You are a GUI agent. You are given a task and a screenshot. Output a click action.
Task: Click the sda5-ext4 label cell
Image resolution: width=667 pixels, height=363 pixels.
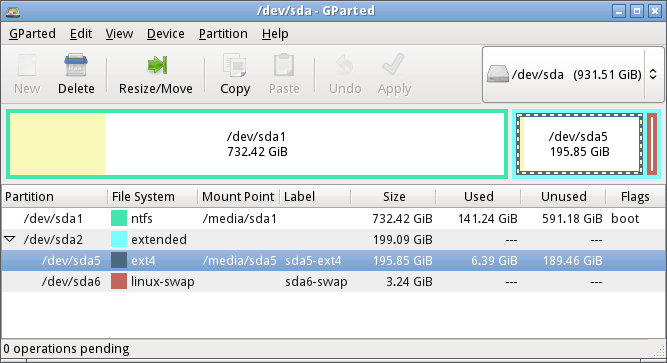[313, 260]
